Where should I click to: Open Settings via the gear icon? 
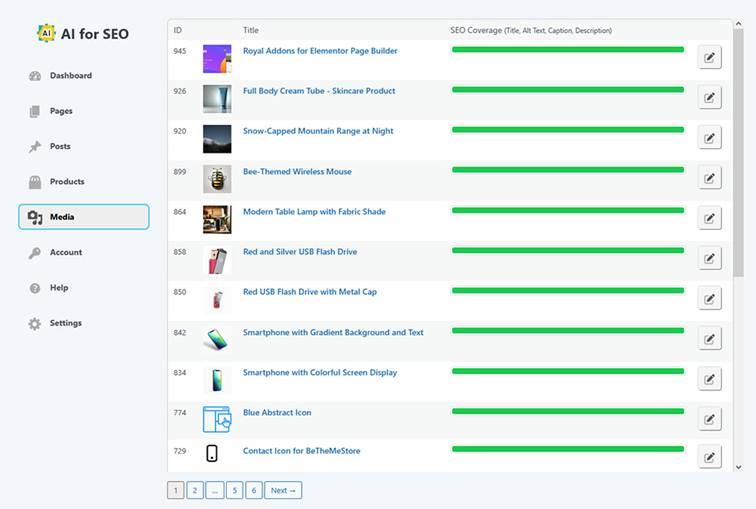(x=35, y=324)
